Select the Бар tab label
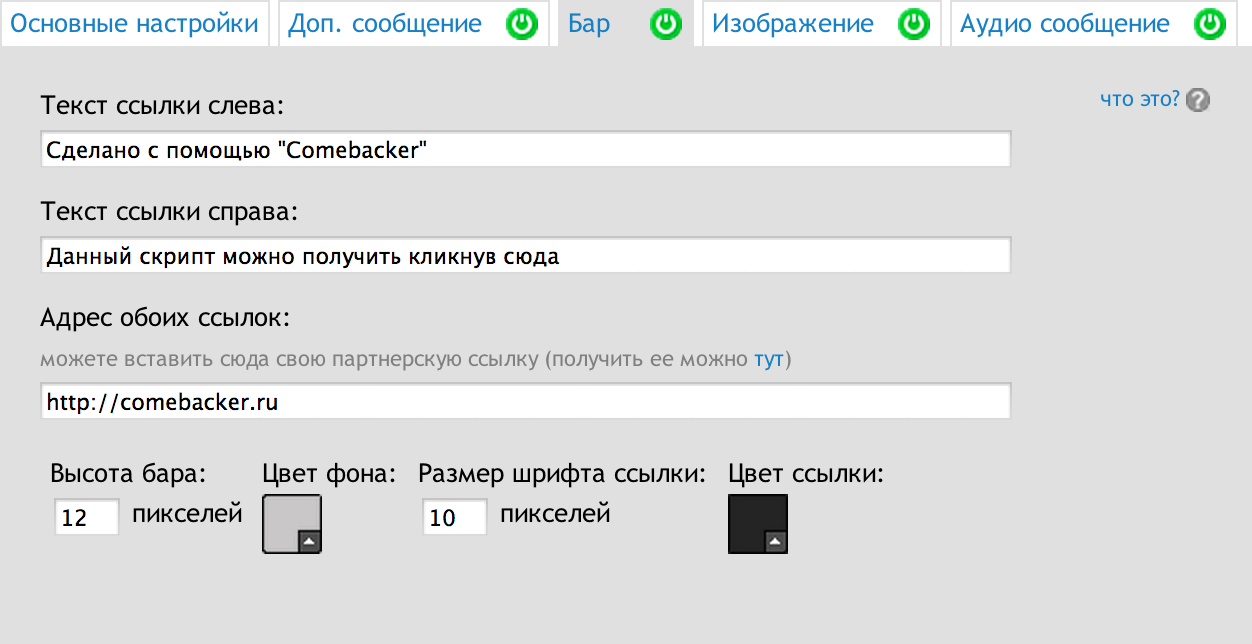 (589, 24)
